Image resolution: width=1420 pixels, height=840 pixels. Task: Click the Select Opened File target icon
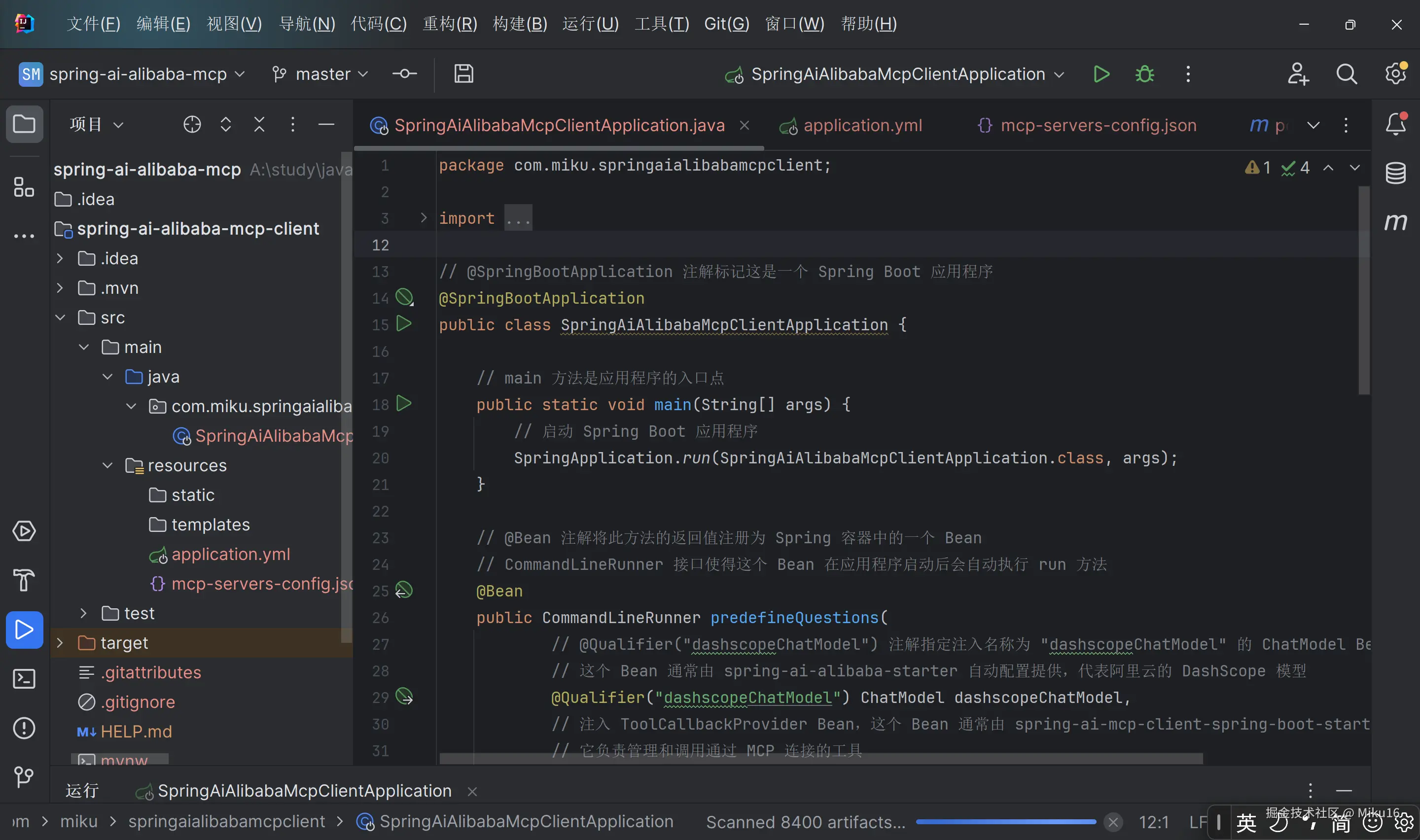[192, 124]
